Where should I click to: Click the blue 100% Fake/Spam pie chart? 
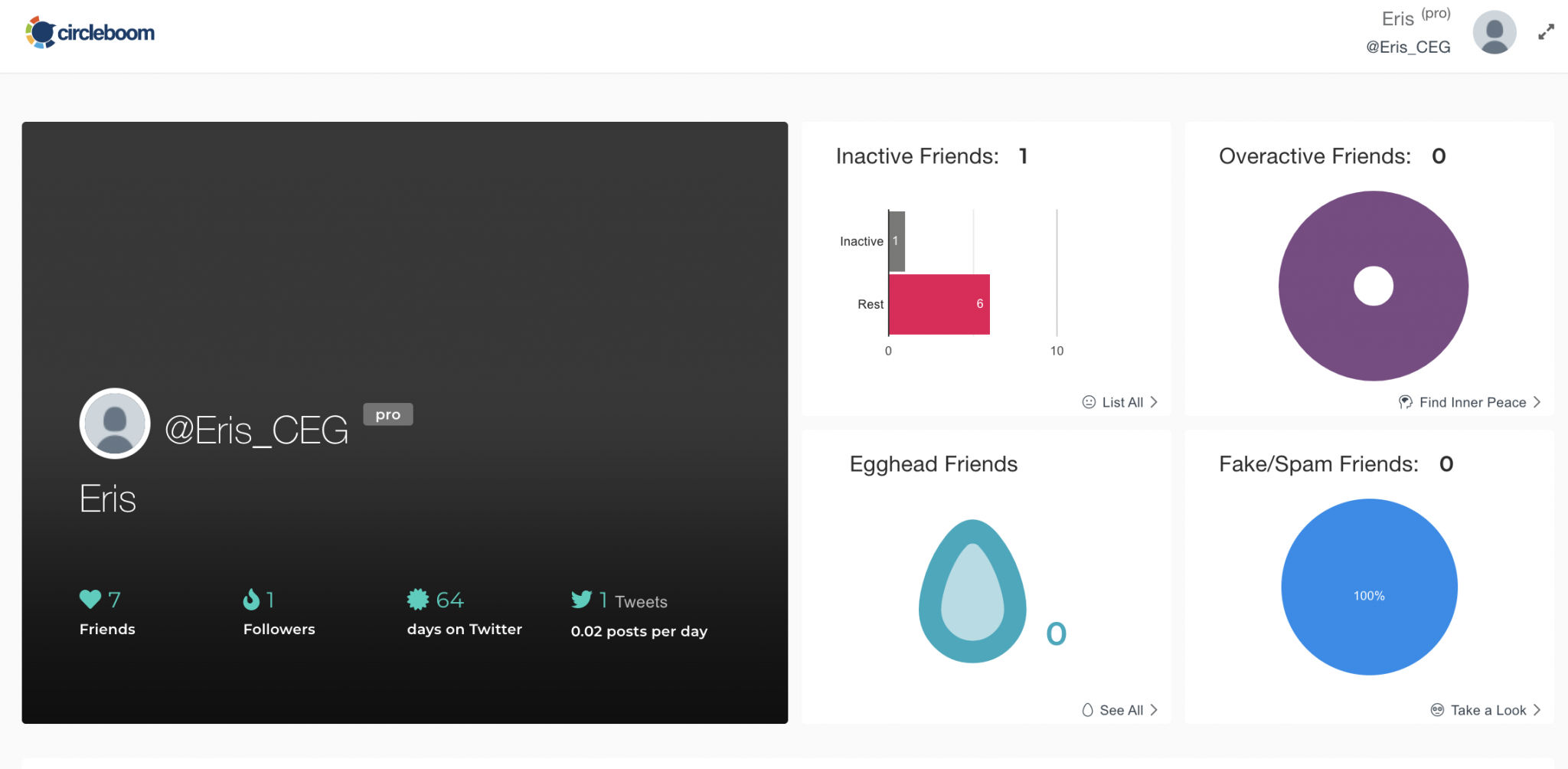(x=1369, y=587)
